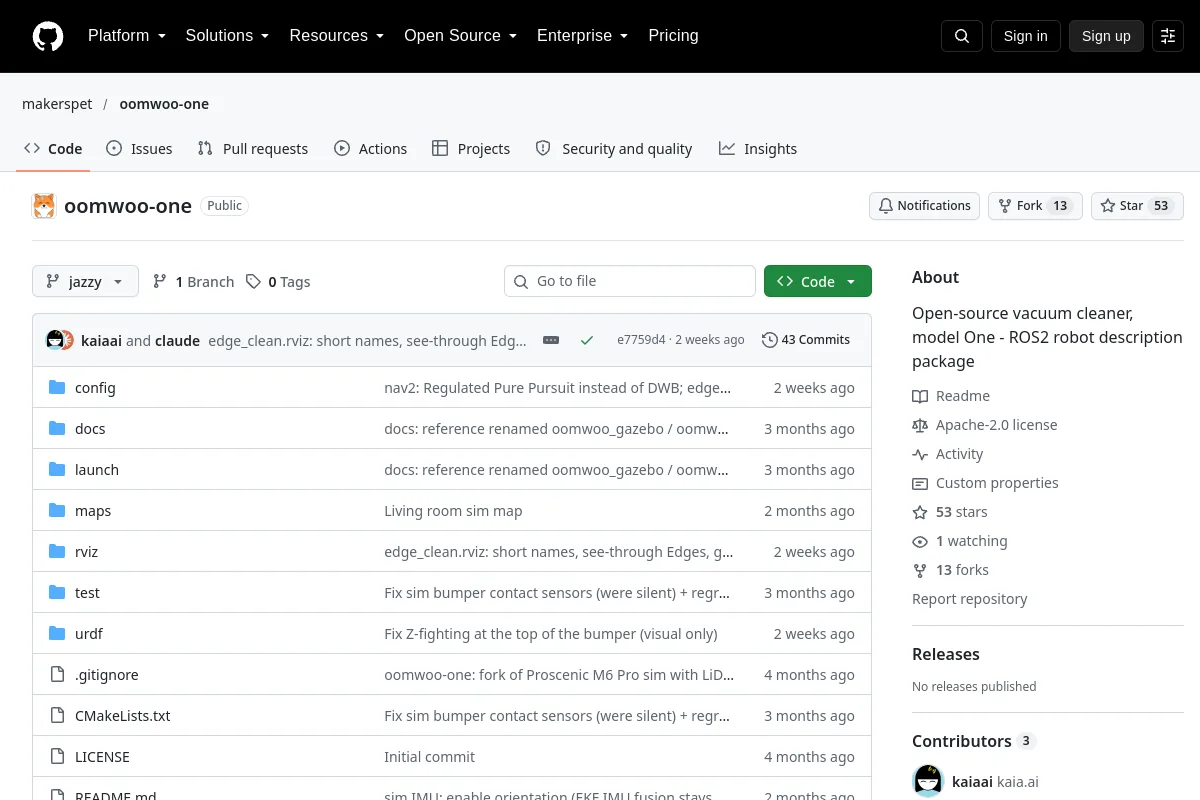Open the 1 Branch link
The height and width of the screenshot is (800, 1200).
coord(193,282)
